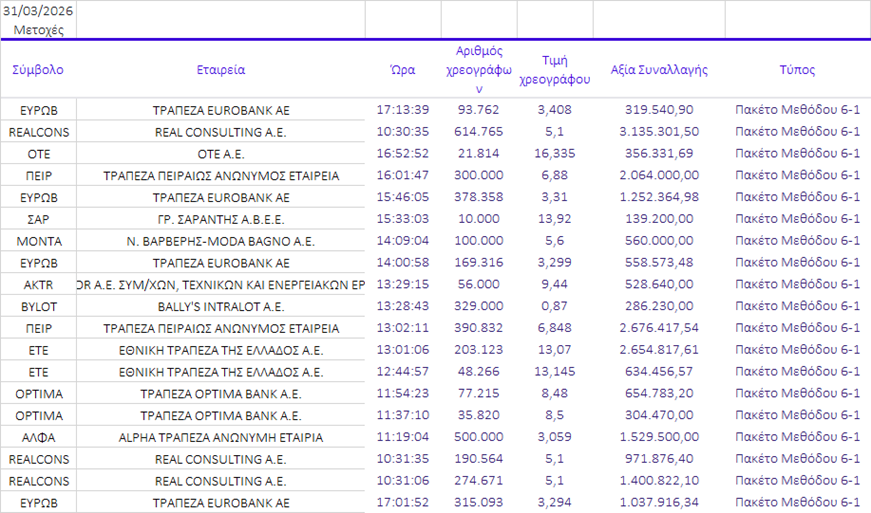The height and width of the screenshot is (513, 871).
Task: Select the Σύμβολο column header
Action: click(x=38, y=70)
